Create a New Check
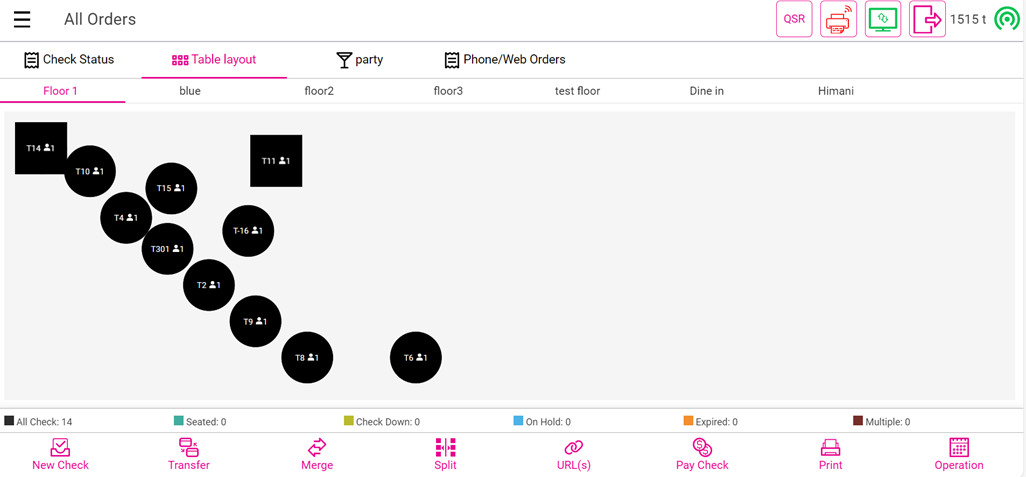 [x=60, y=454]
